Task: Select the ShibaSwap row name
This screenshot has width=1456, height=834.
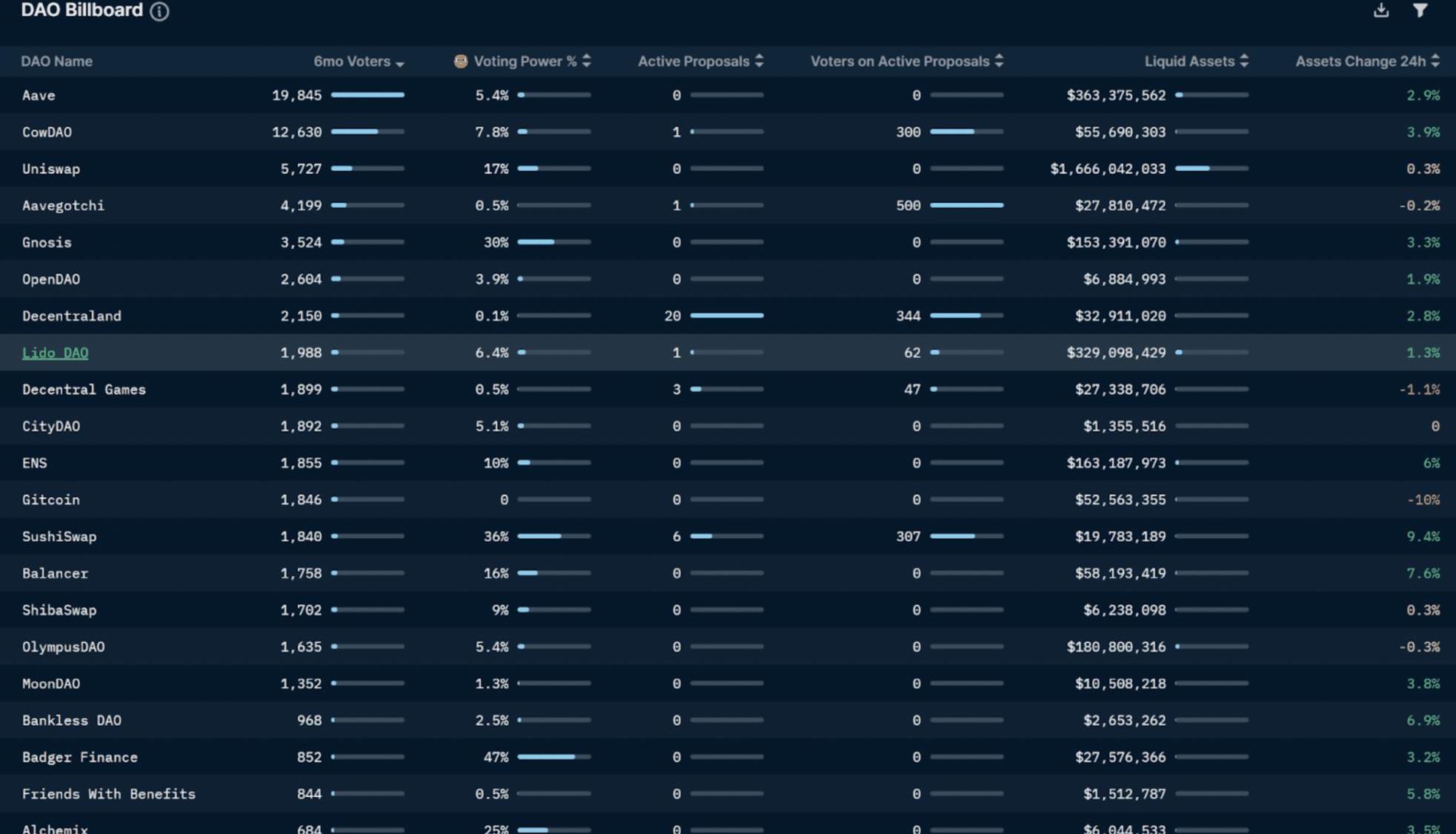Action: point(59,610)
